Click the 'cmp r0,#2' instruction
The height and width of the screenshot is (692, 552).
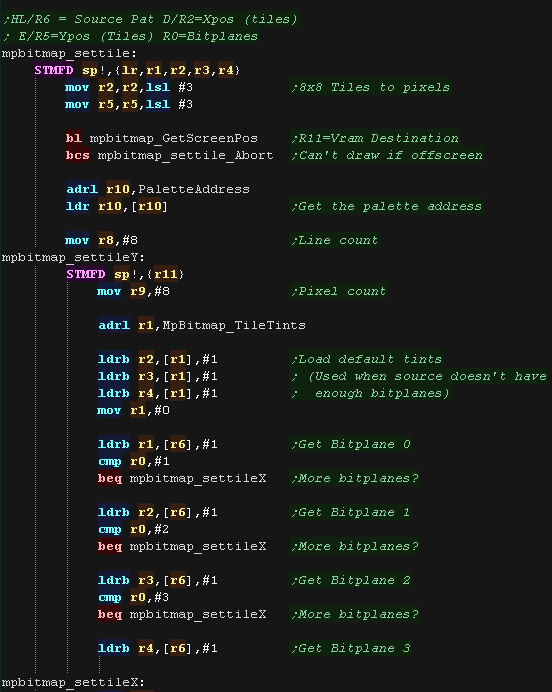[x=133, y=529]
